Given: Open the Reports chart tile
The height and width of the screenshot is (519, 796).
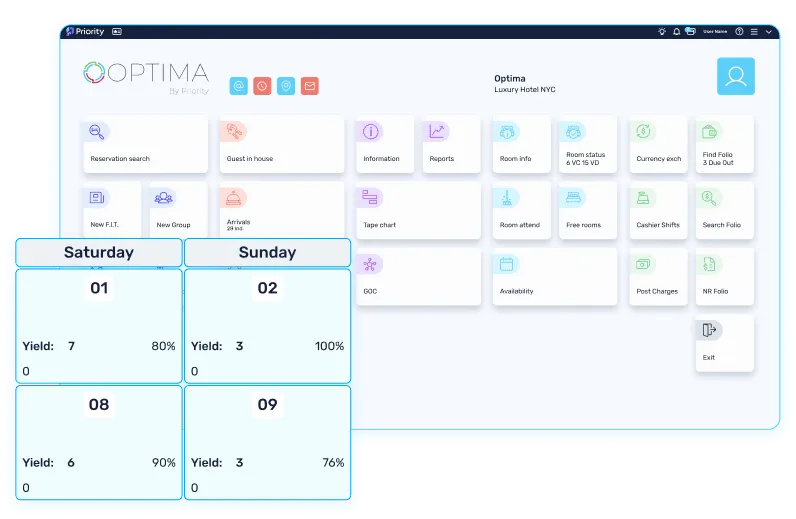Looking at the screenshot, I should click(x=451, y=144).
